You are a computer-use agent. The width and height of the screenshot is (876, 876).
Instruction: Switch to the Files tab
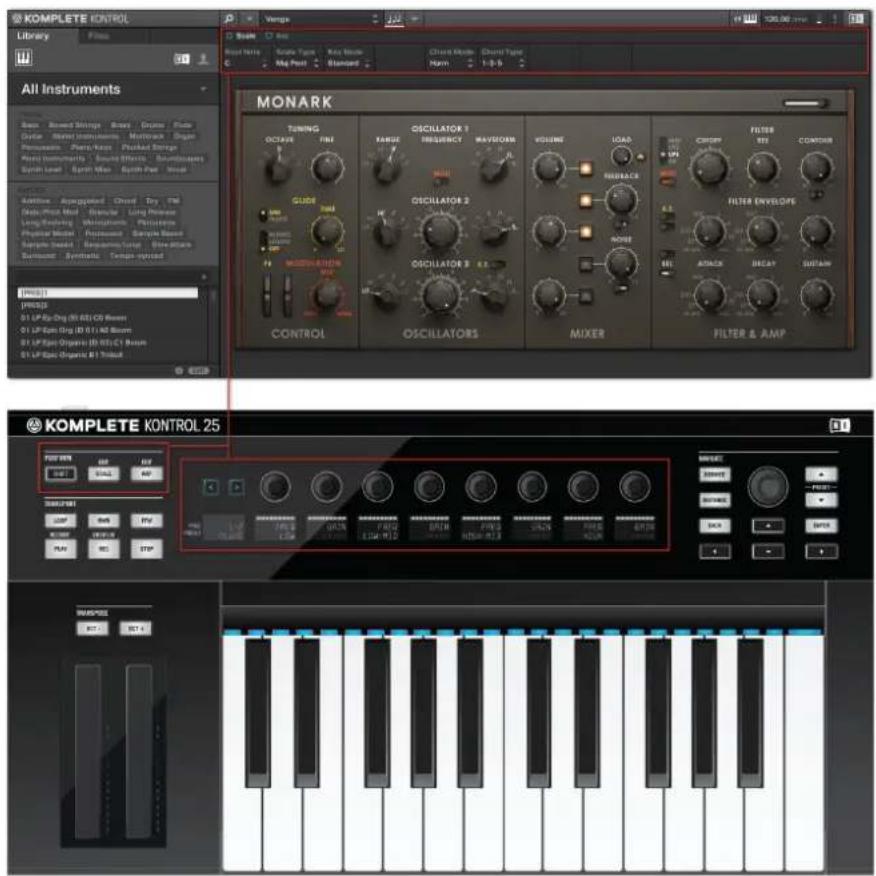point(98,36)
